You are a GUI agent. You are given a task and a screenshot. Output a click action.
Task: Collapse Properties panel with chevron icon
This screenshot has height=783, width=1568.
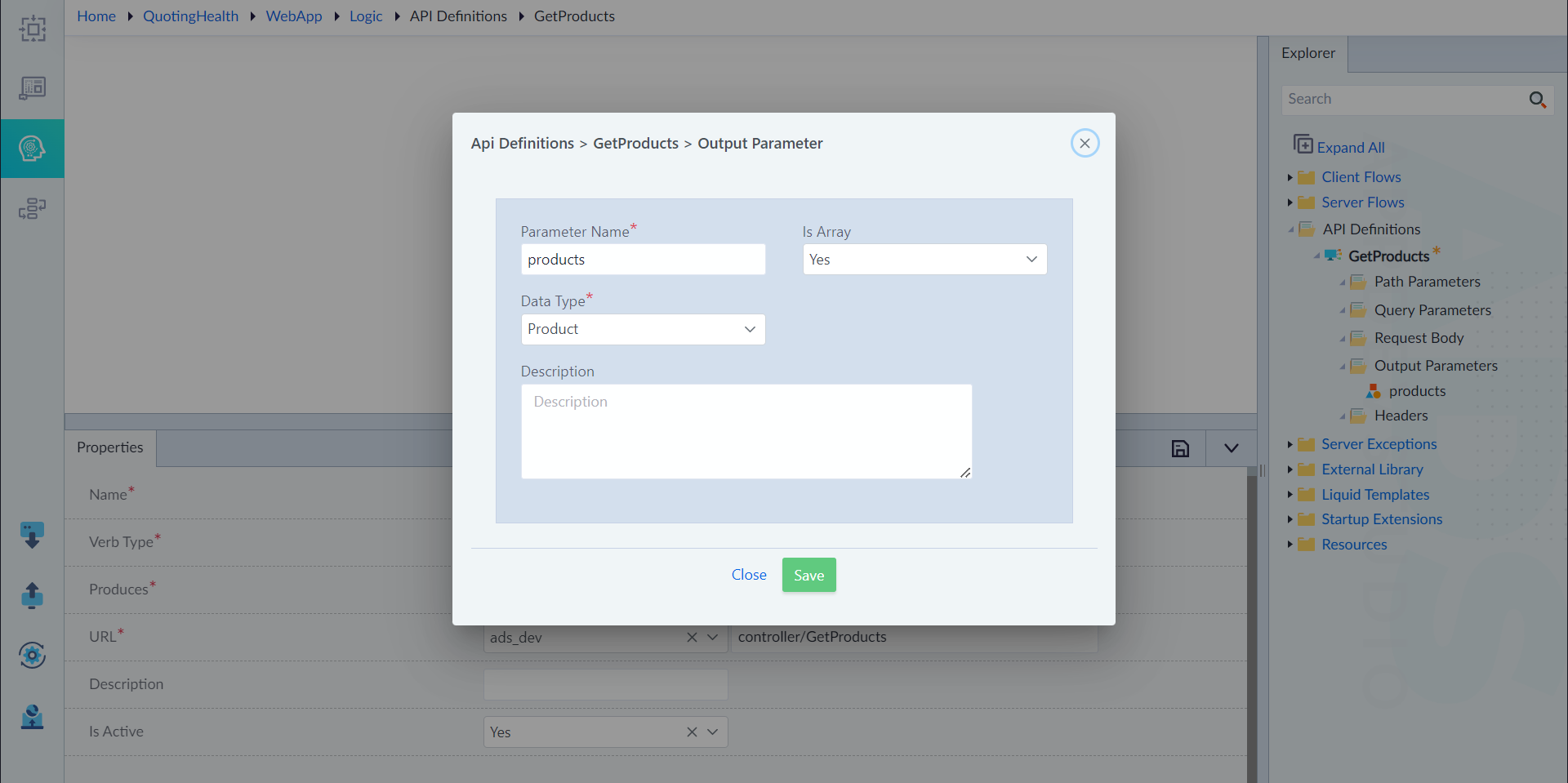pos(1232,448)
